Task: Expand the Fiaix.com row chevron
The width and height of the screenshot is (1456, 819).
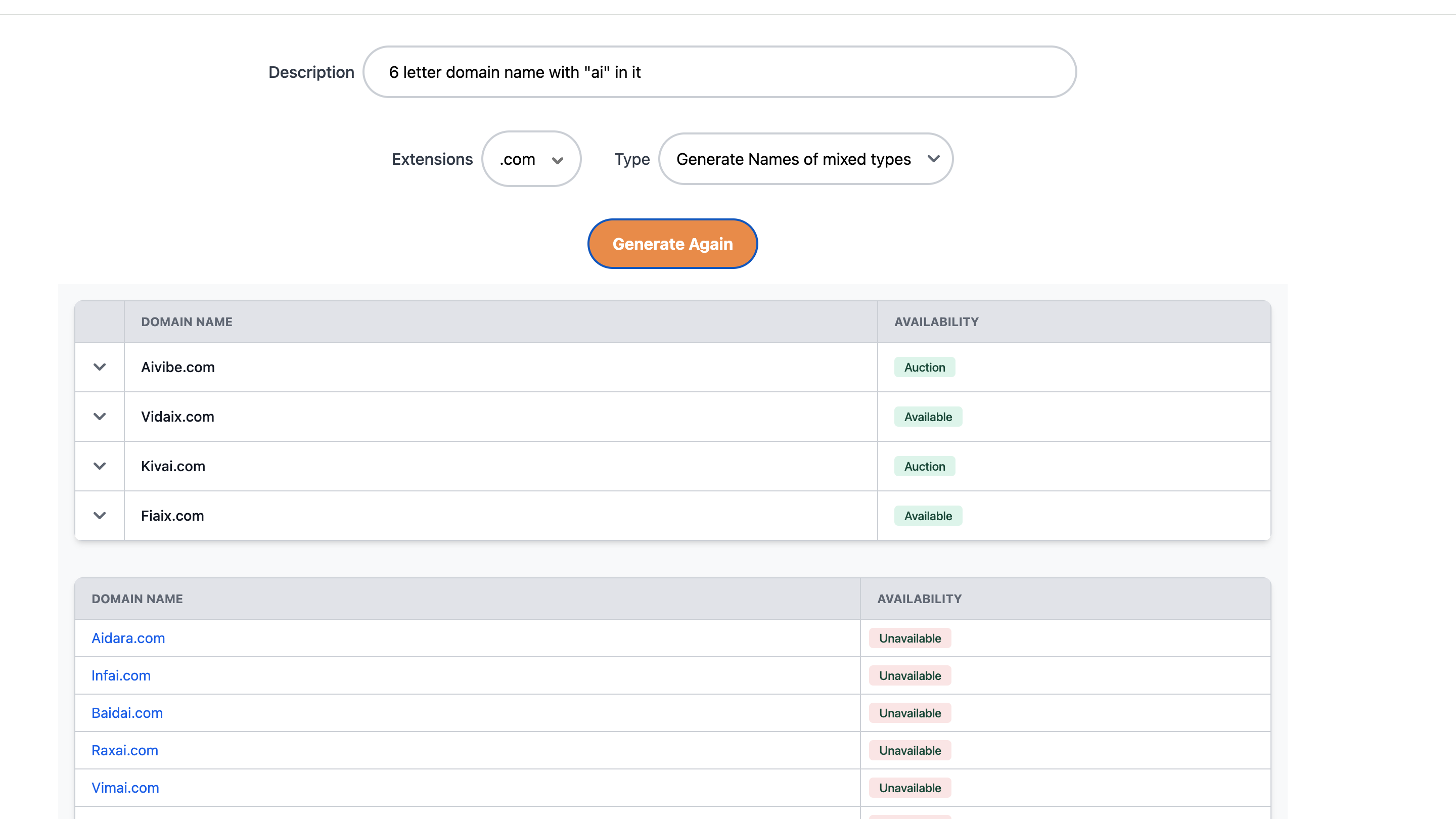Action: click(100, 516)
